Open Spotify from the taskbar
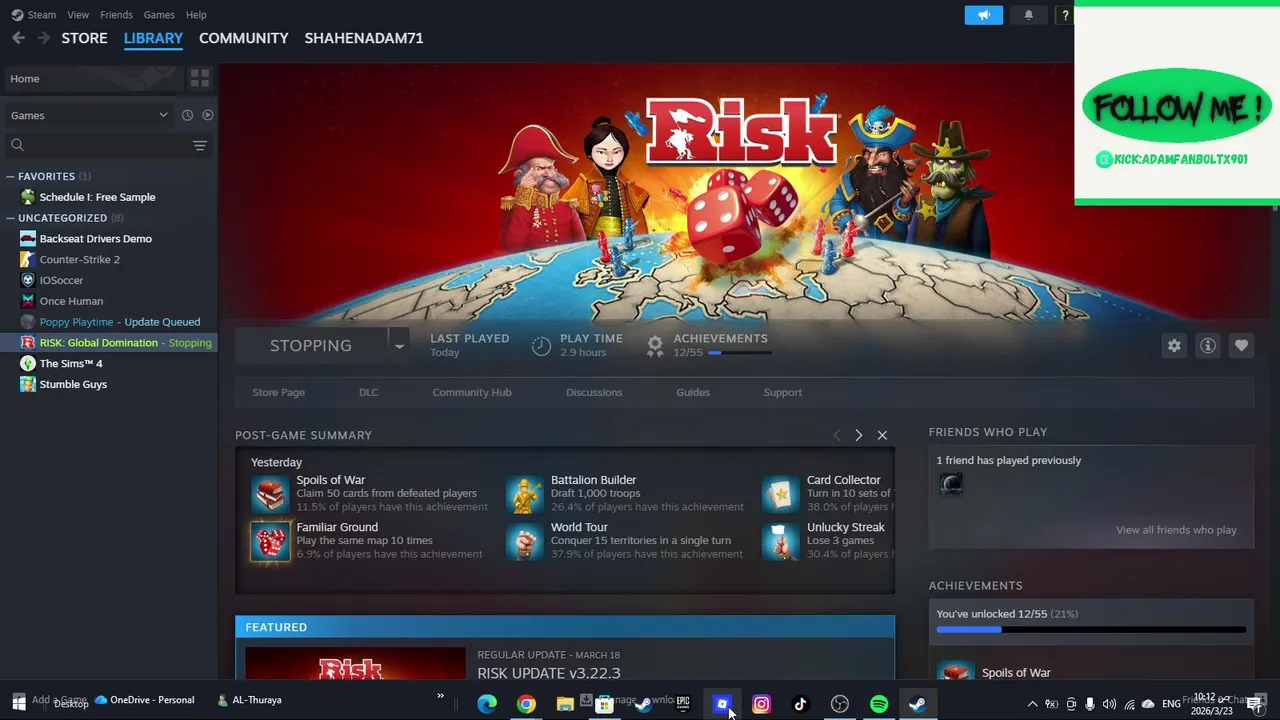This screenshot has height=720, width=1280. point(879,704)
